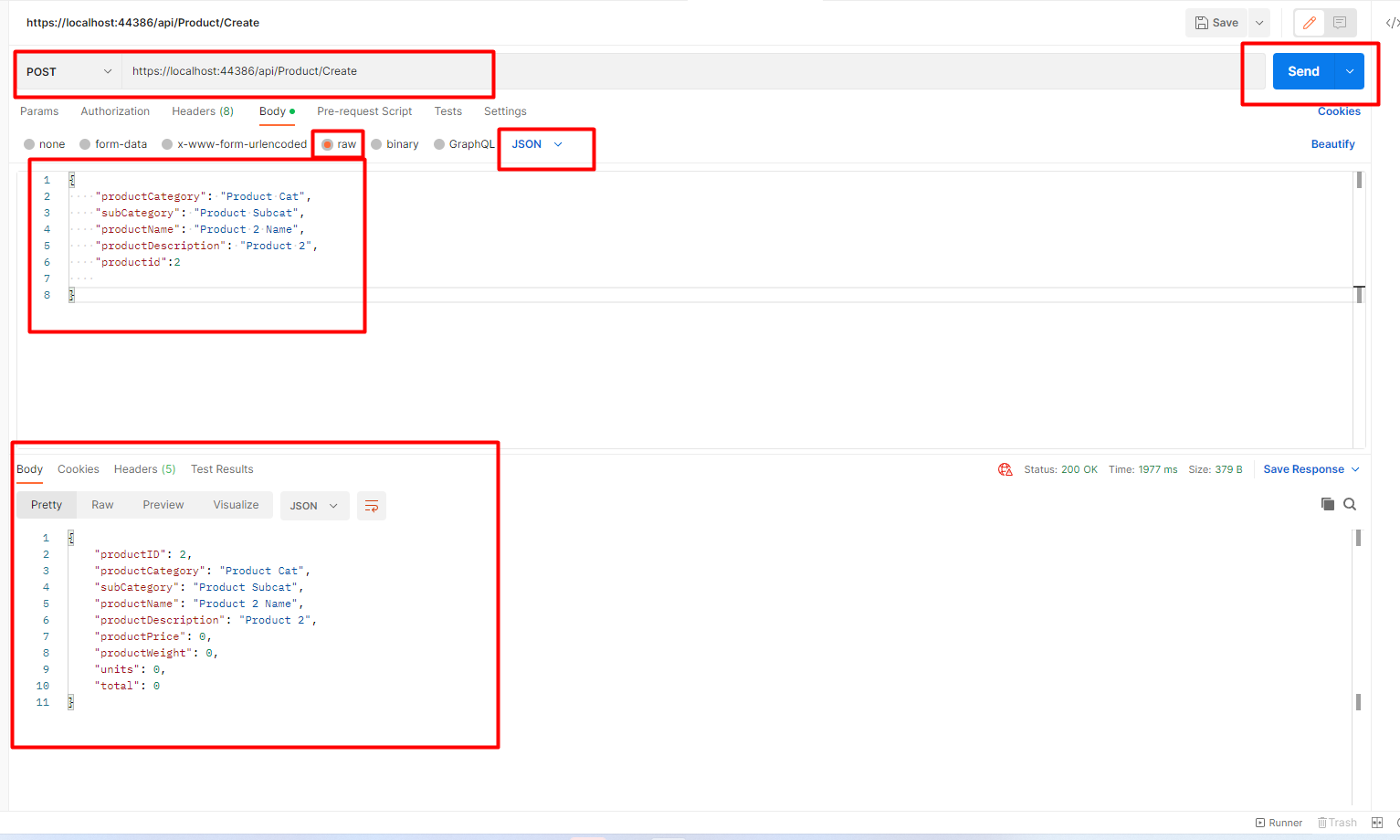This screenshot has width=1400, height=840.
Task: Click the "productid":2 line in request body
Action: click(138, 262)
